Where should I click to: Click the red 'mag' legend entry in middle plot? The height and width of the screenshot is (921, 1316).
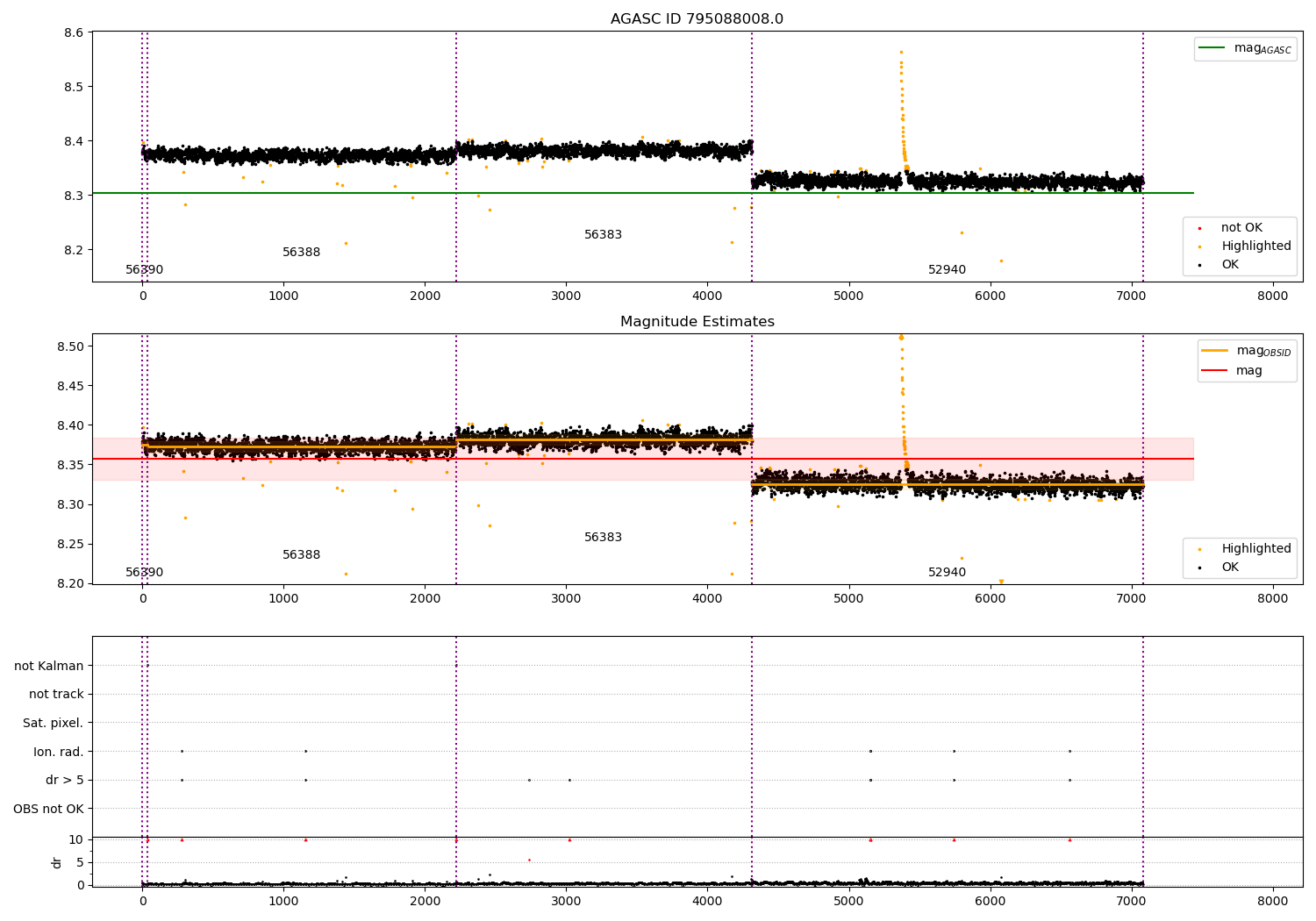coord(1232,370)
